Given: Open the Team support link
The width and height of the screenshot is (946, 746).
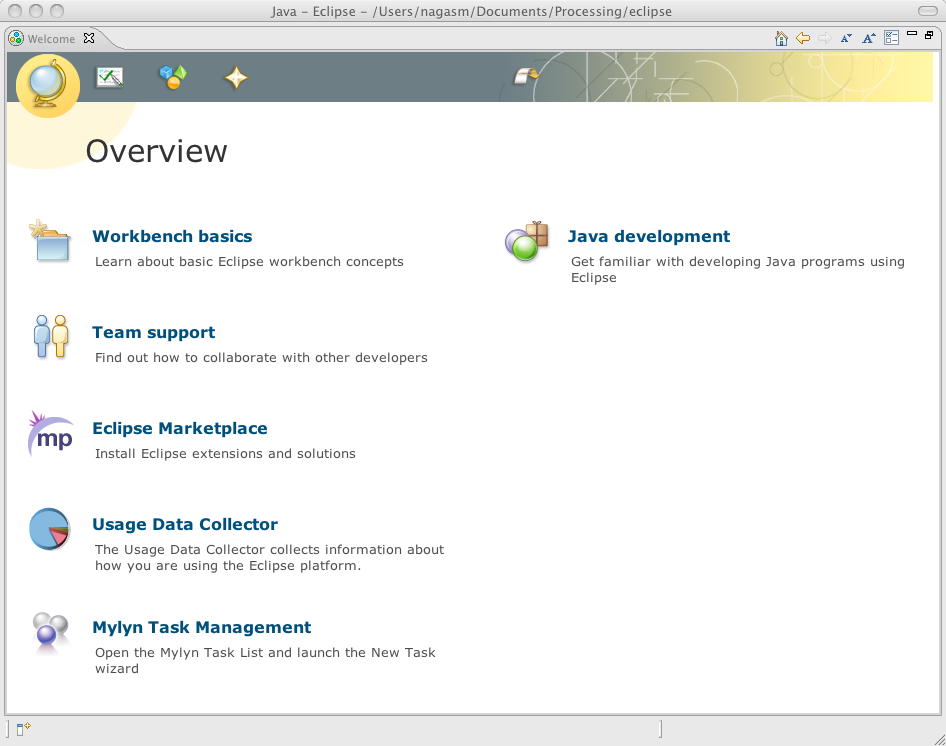Looking at the screenshot, I should pos(153,333).
